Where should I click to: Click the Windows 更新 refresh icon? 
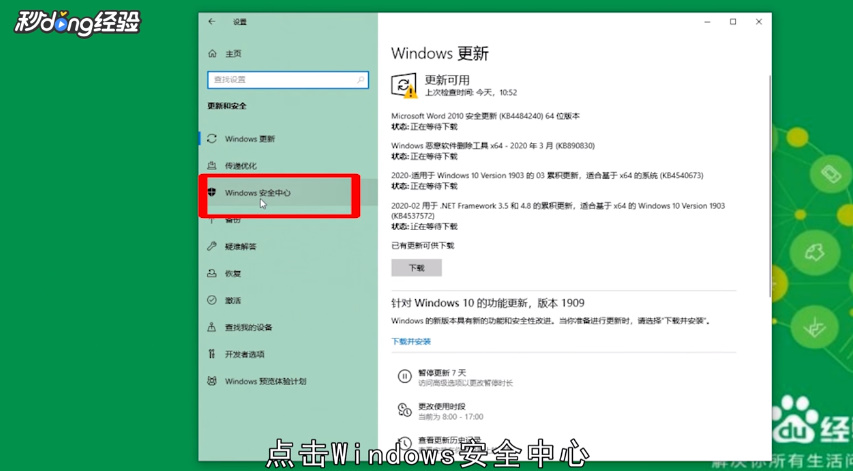[x=212, y=139]
